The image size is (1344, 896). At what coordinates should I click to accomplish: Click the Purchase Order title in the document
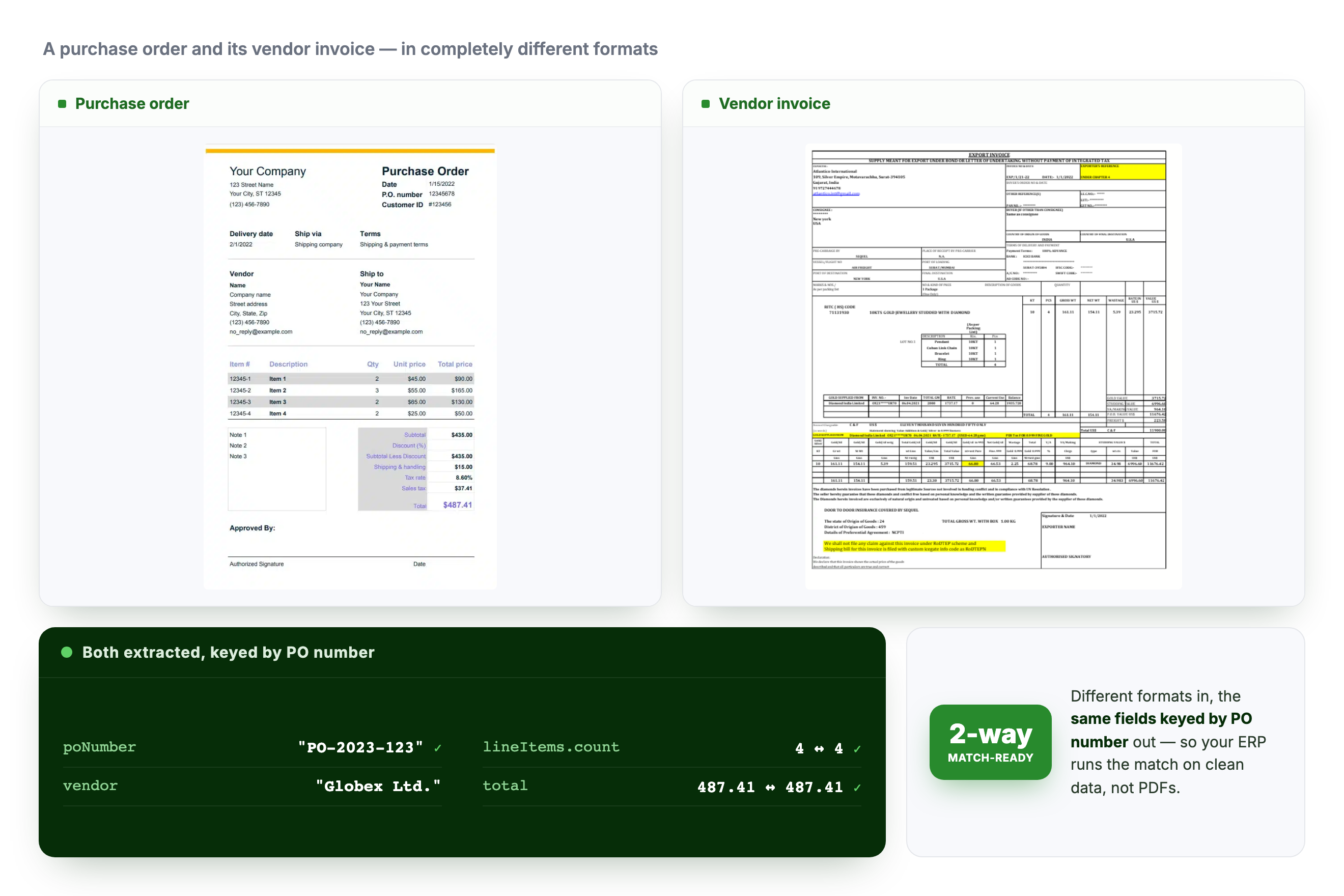pos(425,171)
